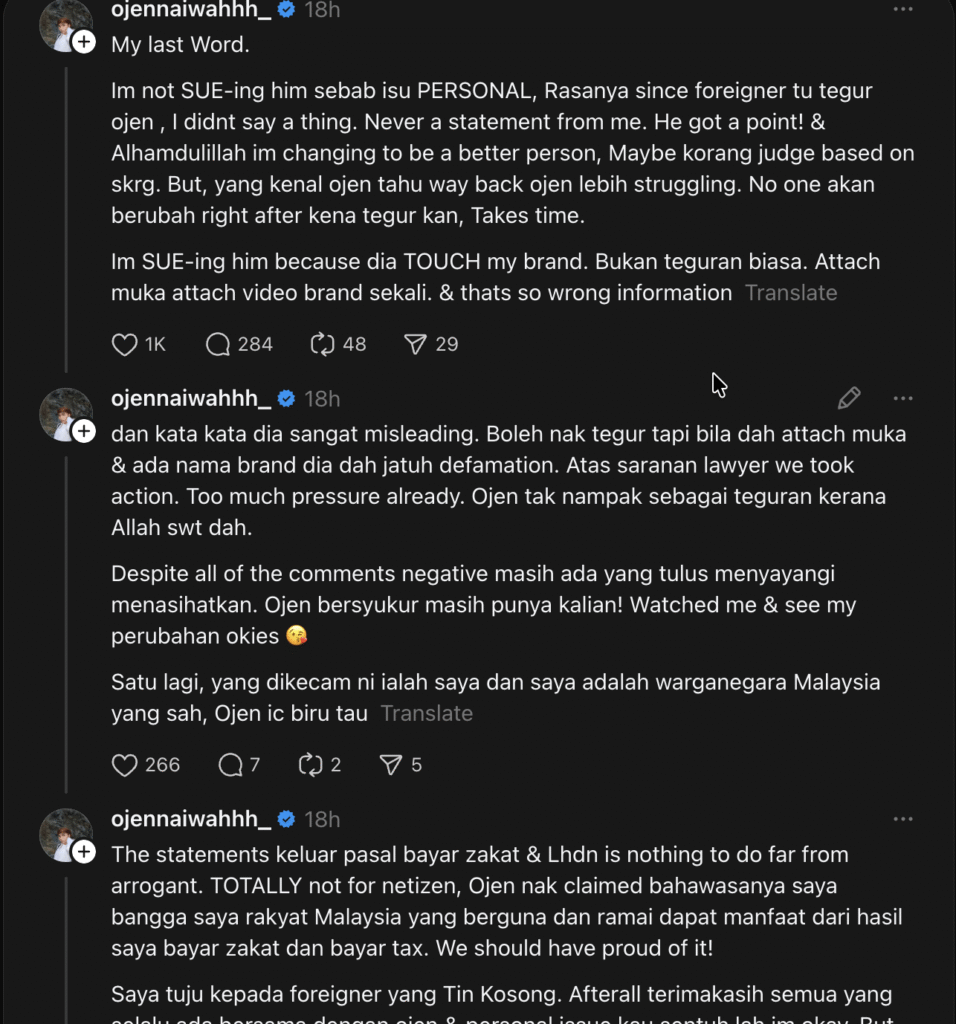Viewport: 956px width, 1024px height.
Task: Click the pencil edit icon on second post
Action: pyautogui.click(x=849, y=399)
